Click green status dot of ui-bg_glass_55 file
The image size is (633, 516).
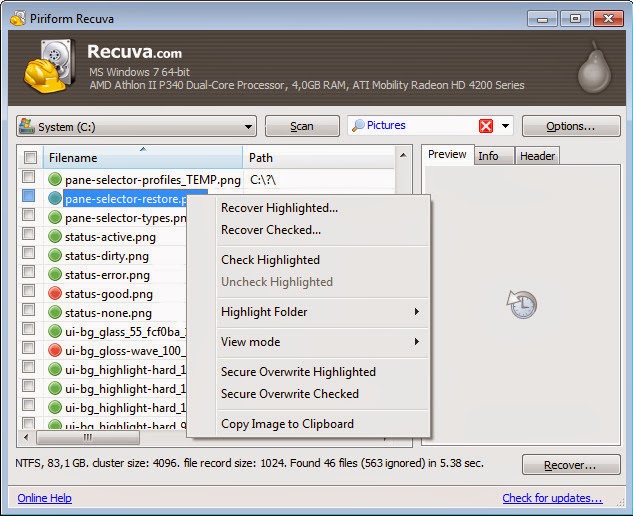pyautogui.click(x=55, y=331)
